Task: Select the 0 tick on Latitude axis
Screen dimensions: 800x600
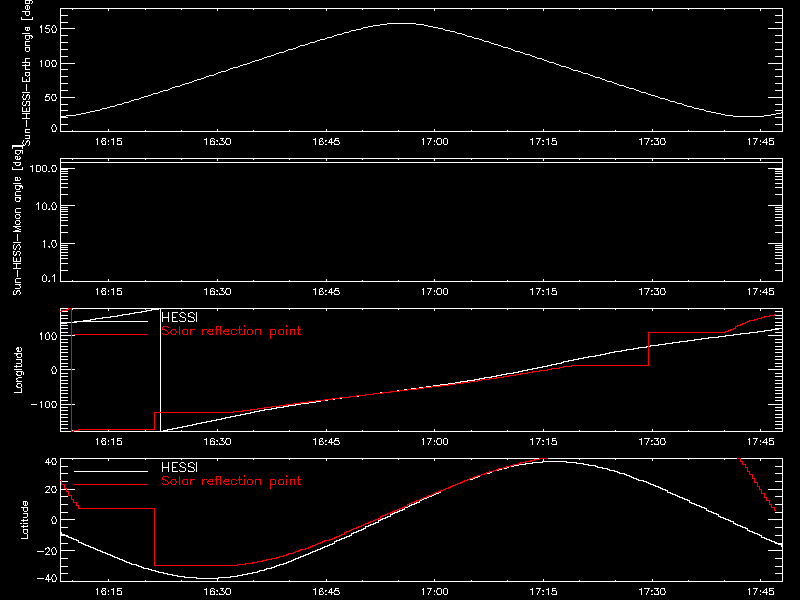Action: point(54,520)
